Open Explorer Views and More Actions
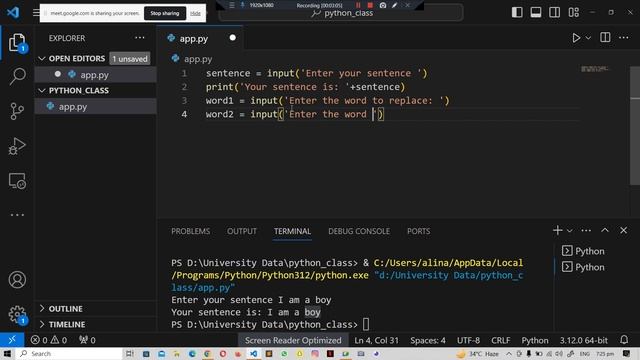This screenshot has width=640, height=360. [x=140, y=38]
